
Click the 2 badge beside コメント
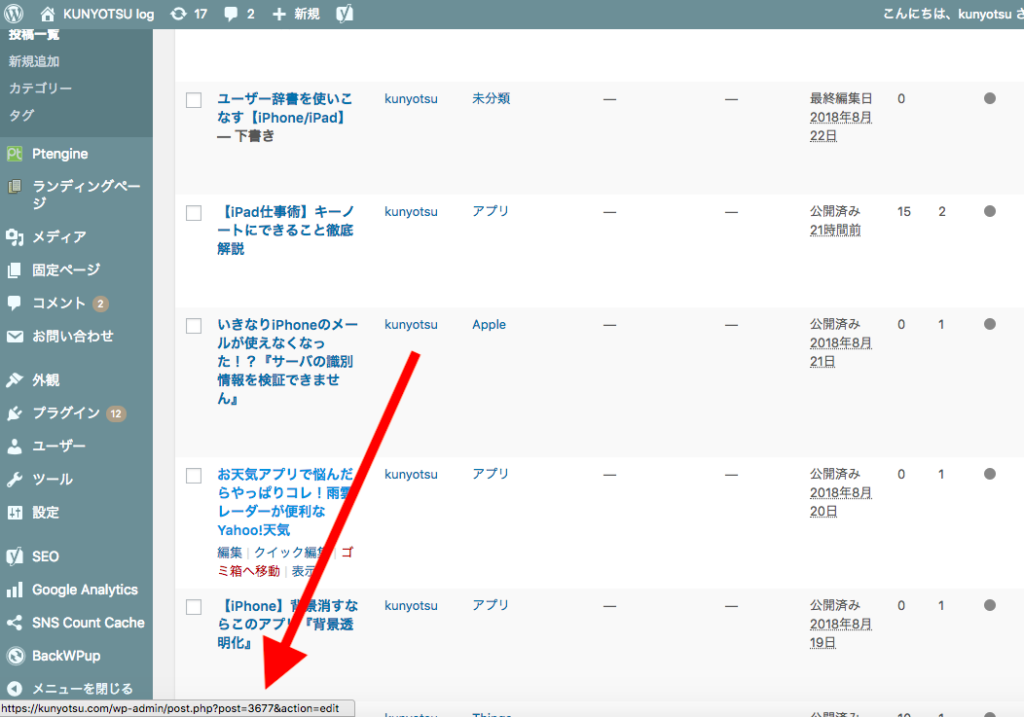(100, 304)
